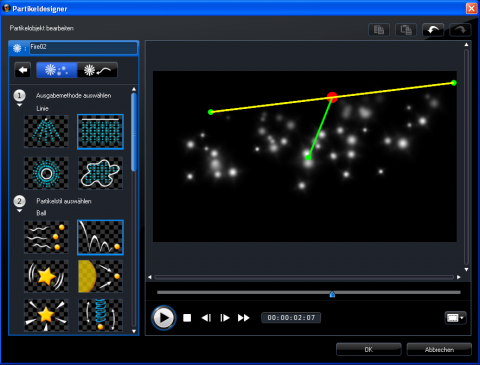Stop the preview playback
480x365 pixels.
tap(187, 318)
